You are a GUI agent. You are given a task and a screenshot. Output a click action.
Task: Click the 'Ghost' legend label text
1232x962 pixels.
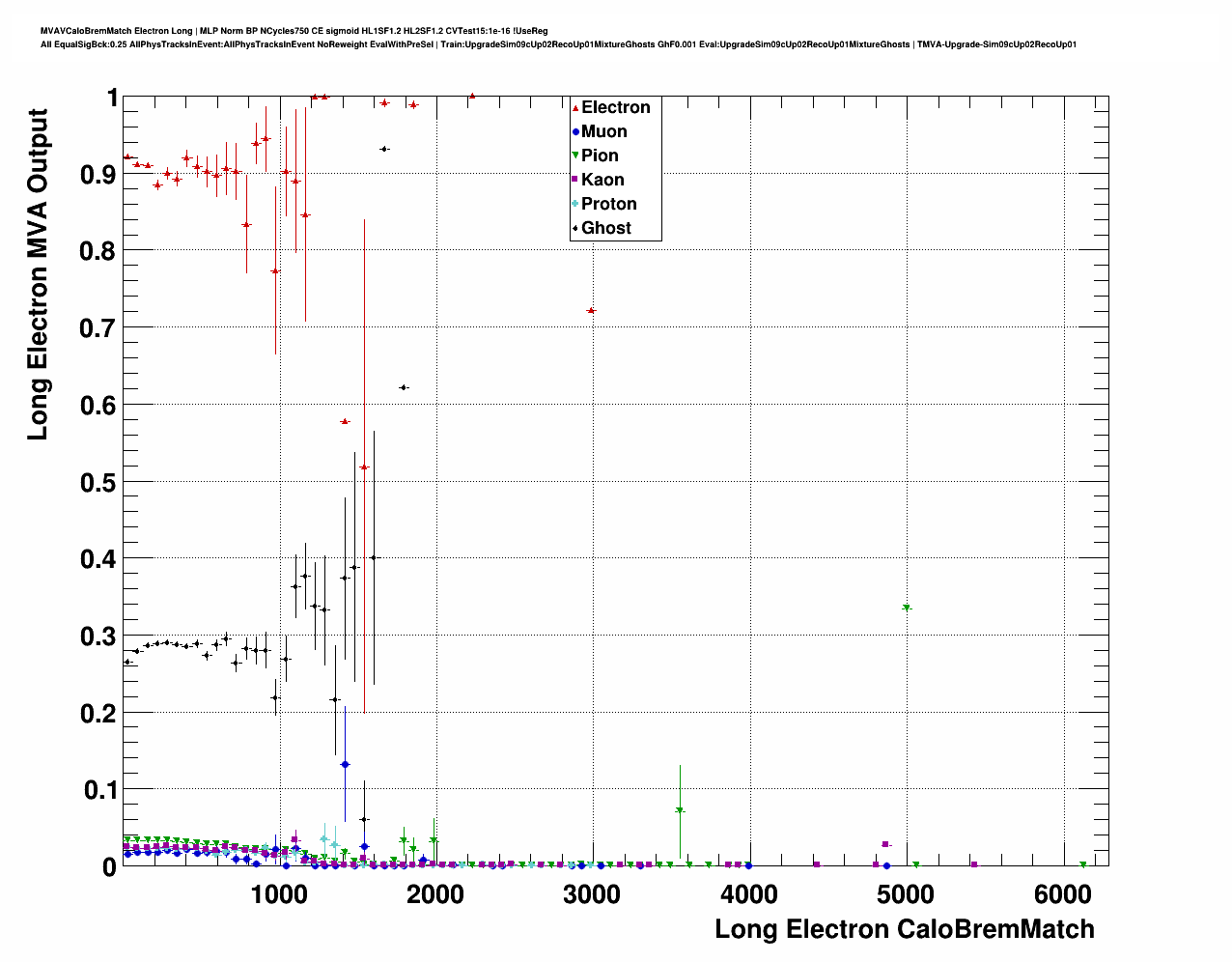[x=605, y=228]
